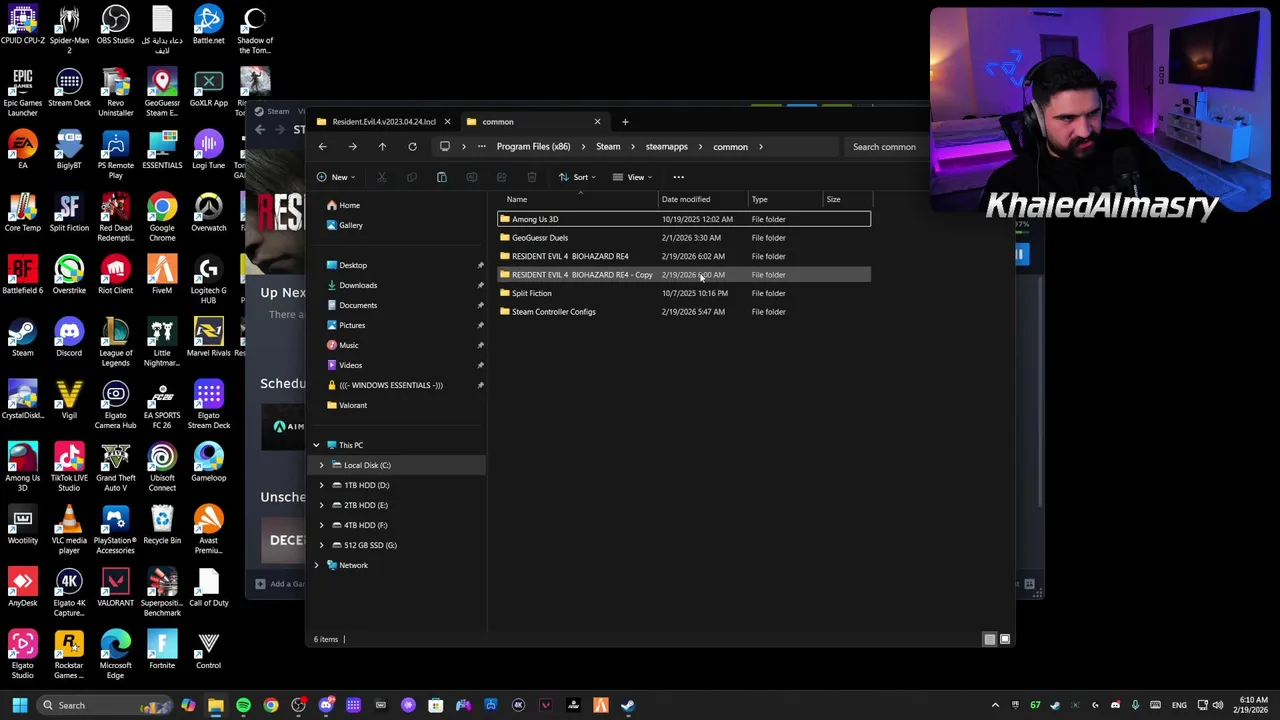Close the 'common' tab
This screenshot has height=720, width=1280.
[x=597, y=122]
